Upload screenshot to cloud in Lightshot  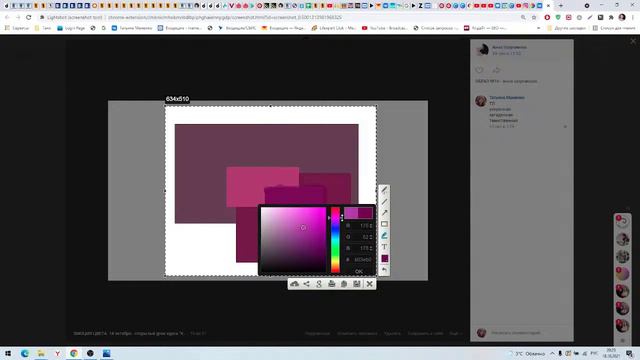point(294,284)
